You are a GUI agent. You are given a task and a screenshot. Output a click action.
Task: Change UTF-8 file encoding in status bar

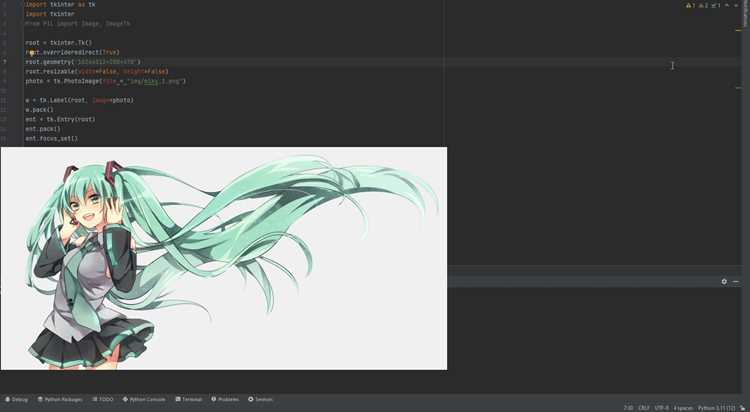(x=662, y=408)
